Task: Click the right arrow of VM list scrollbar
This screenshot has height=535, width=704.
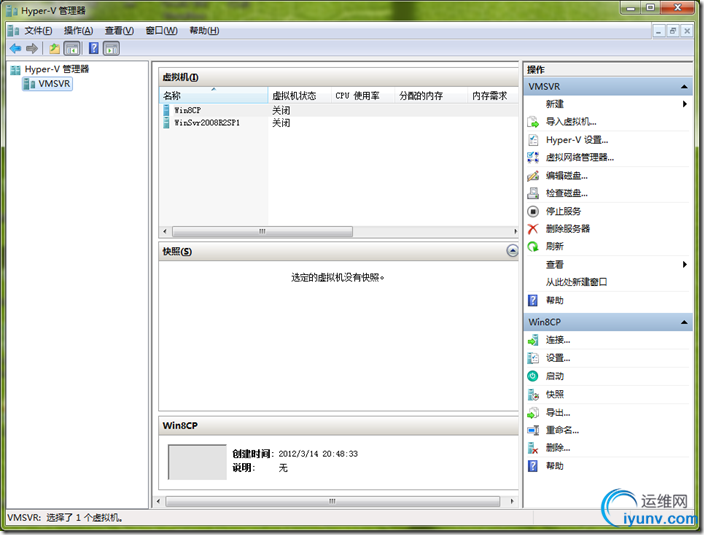Action: (x=515, y=231)
